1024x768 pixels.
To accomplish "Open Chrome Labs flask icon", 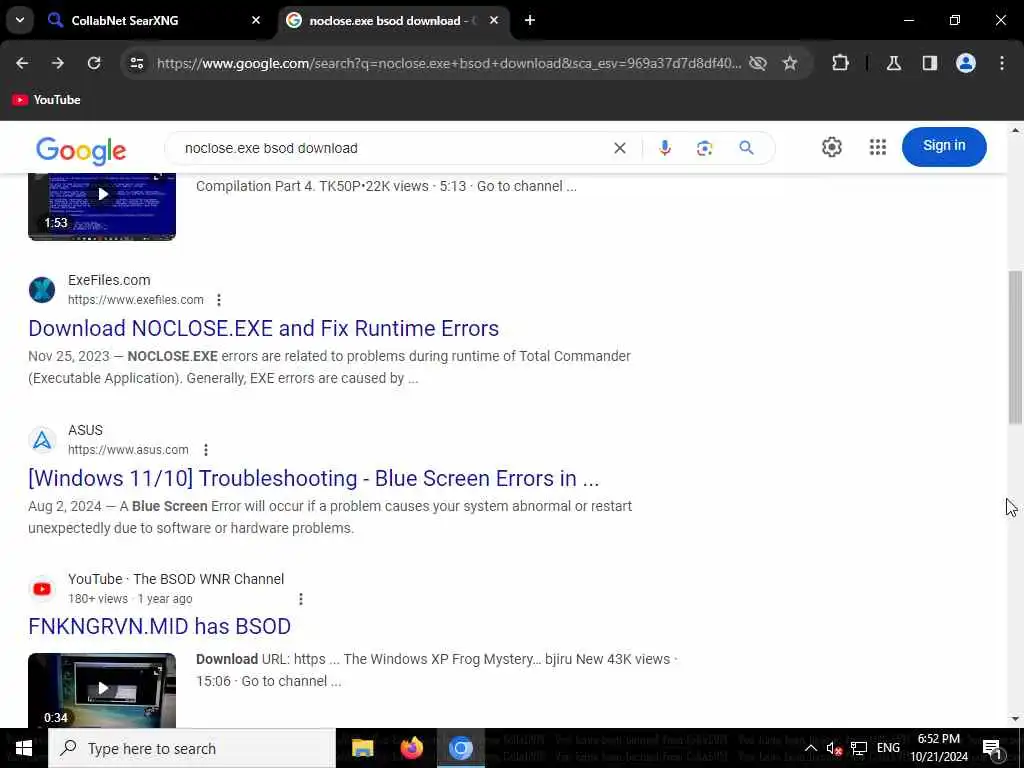I will click(894, 63).
